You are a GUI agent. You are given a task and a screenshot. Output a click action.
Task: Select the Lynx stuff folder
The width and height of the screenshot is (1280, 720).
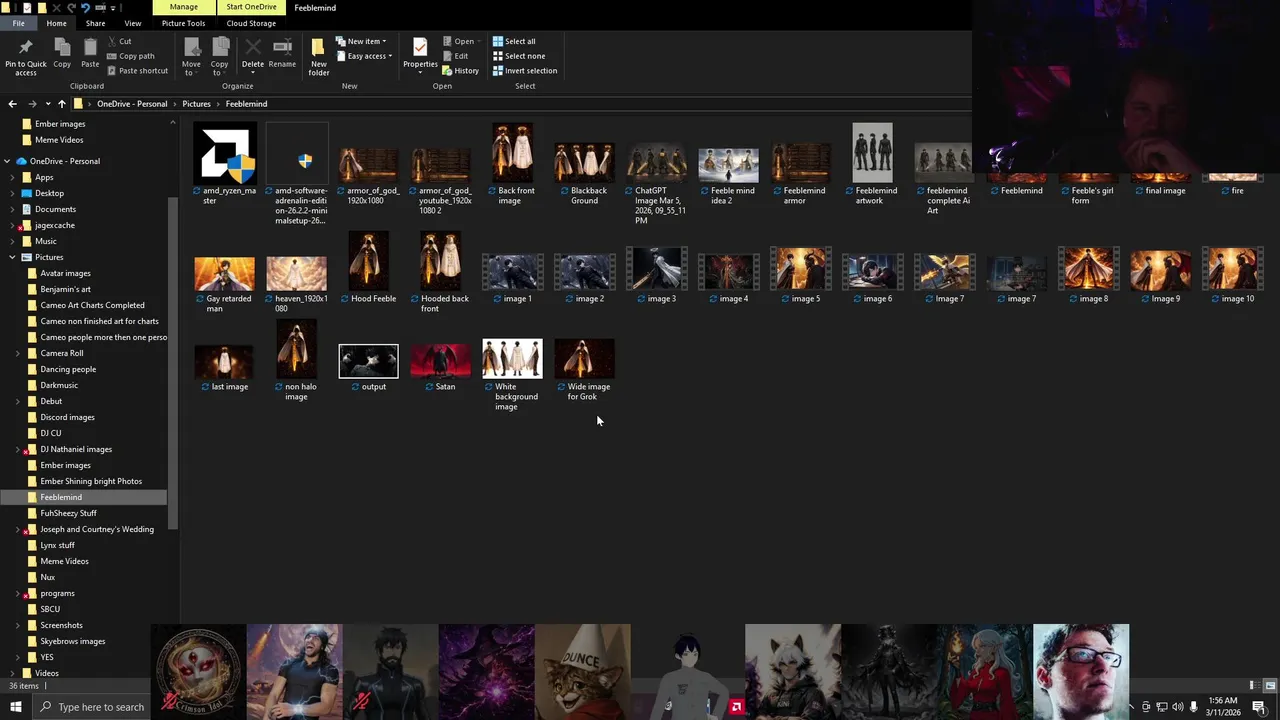[x=57, y=545]
